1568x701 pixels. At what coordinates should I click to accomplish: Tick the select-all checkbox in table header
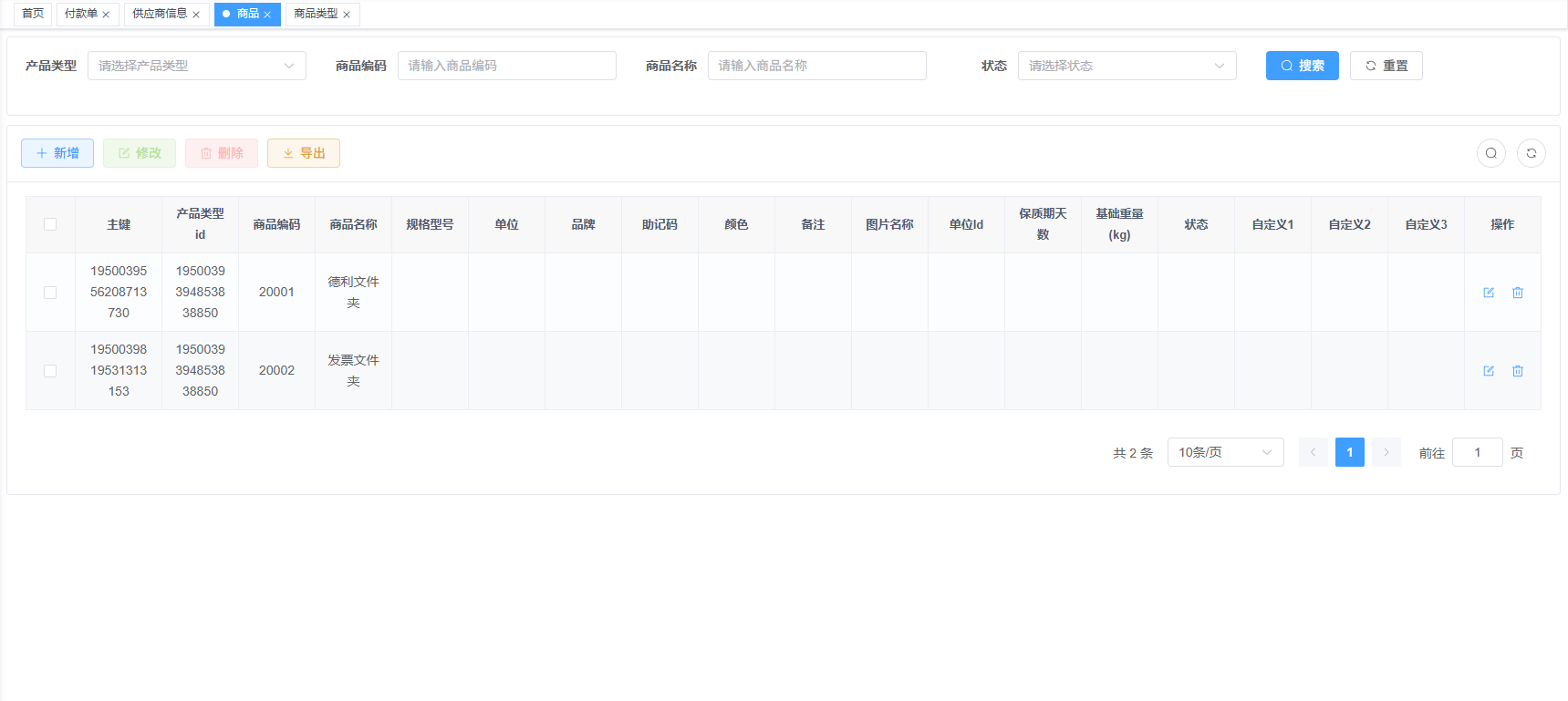(x=50, y=224)
